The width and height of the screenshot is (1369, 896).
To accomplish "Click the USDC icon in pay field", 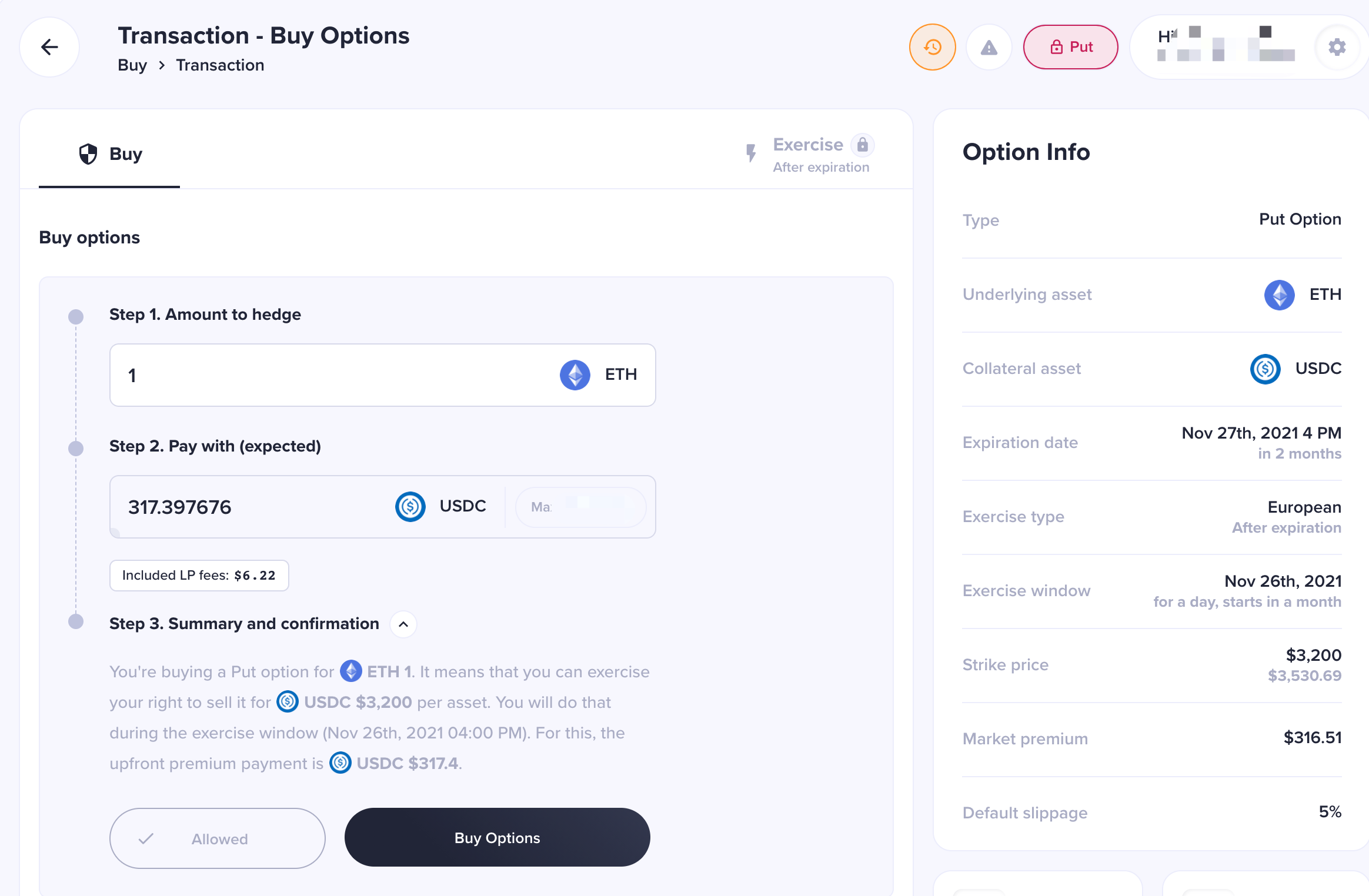I will tap(410, 507).
